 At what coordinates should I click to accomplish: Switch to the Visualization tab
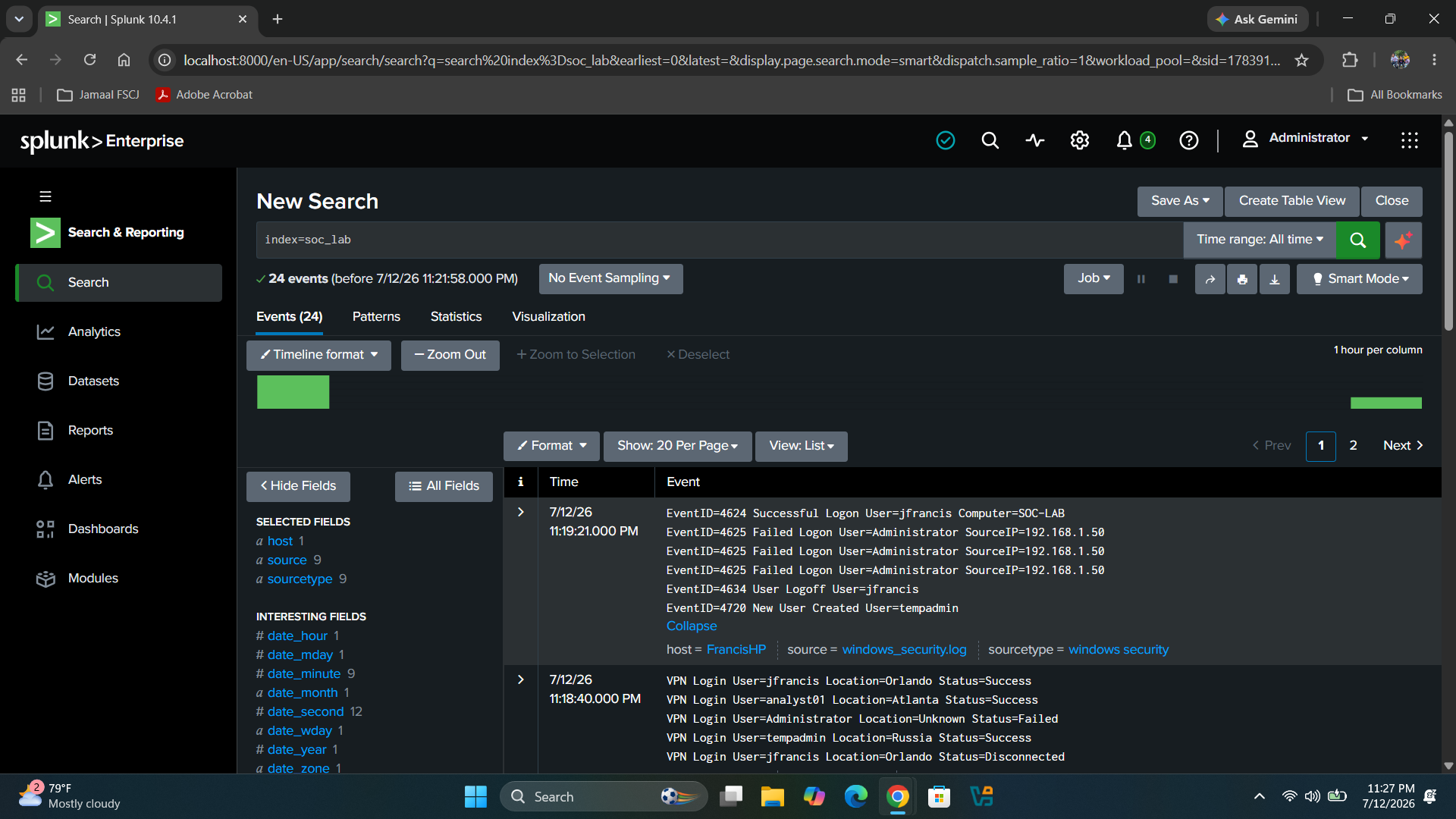(x=548, y=316)
